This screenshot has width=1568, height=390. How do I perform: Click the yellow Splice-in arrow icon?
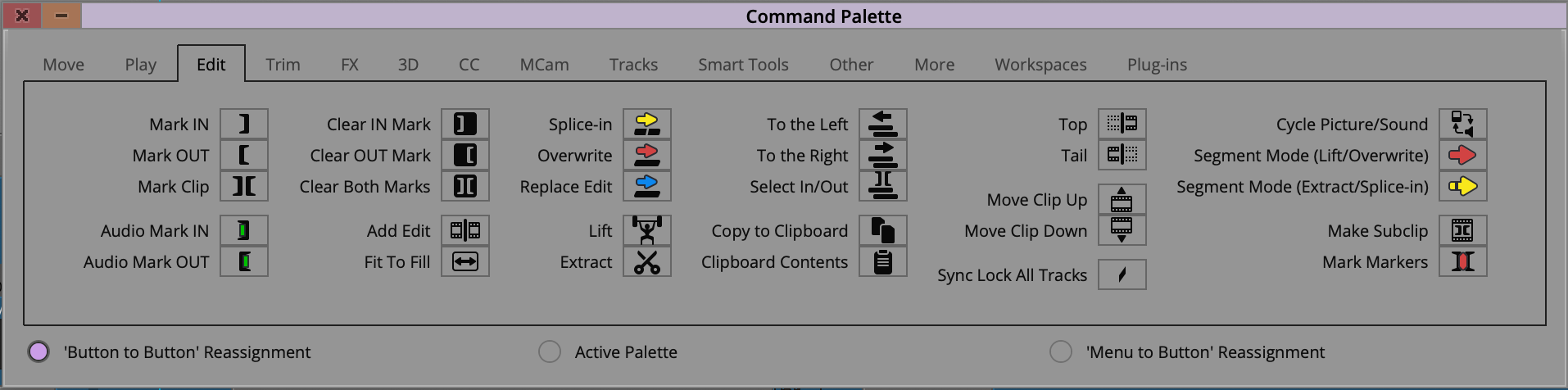click(647, 124)
